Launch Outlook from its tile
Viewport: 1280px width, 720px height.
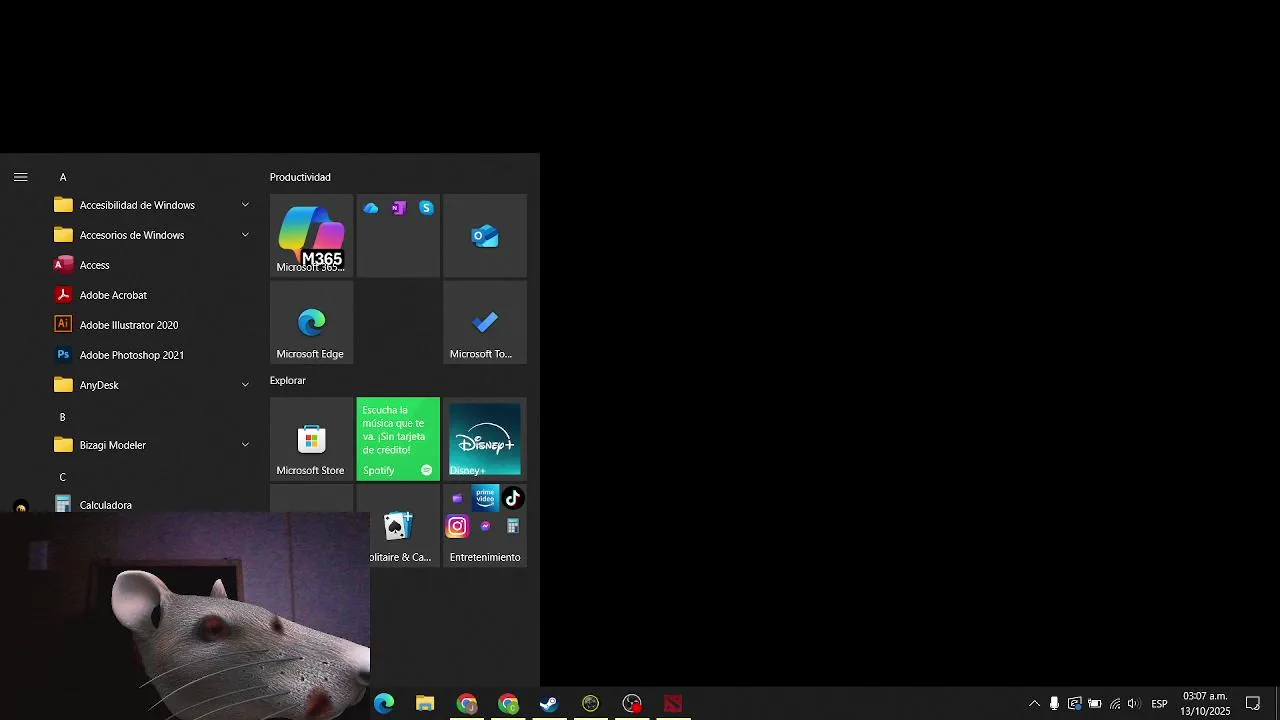pyautogui.click(x=485, y=235)
